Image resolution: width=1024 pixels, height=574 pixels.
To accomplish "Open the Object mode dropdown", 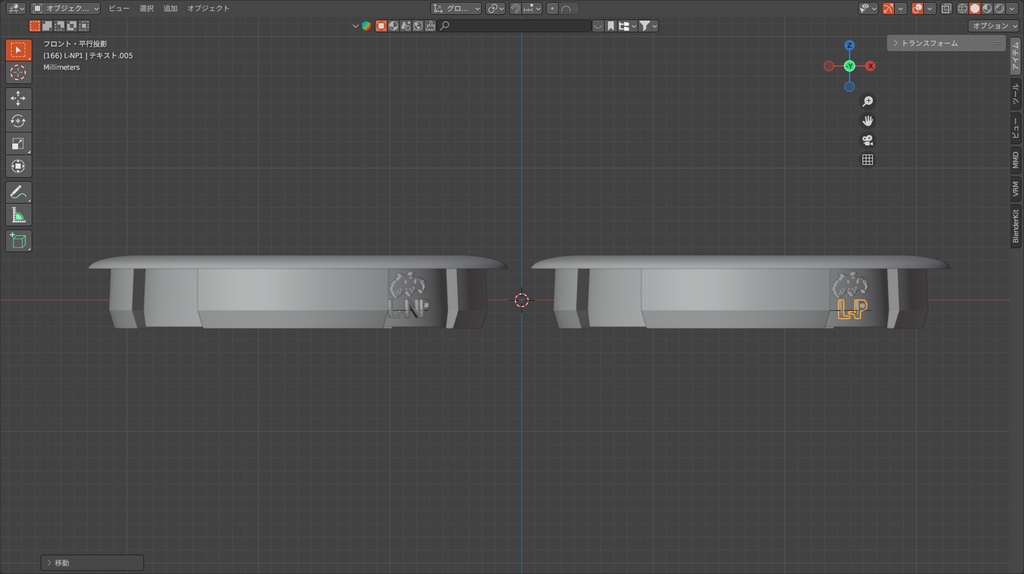I will (x=65, y=8).
